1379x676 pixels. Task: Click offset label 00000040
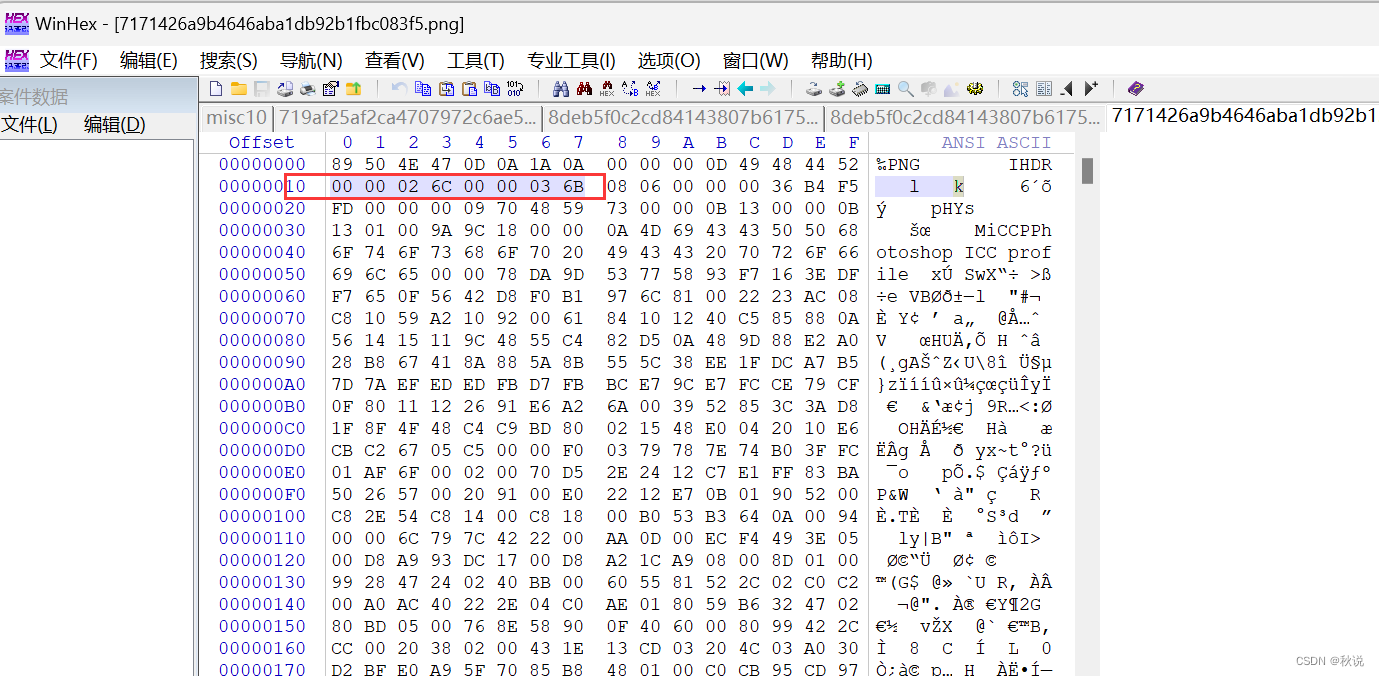[262, 252]
